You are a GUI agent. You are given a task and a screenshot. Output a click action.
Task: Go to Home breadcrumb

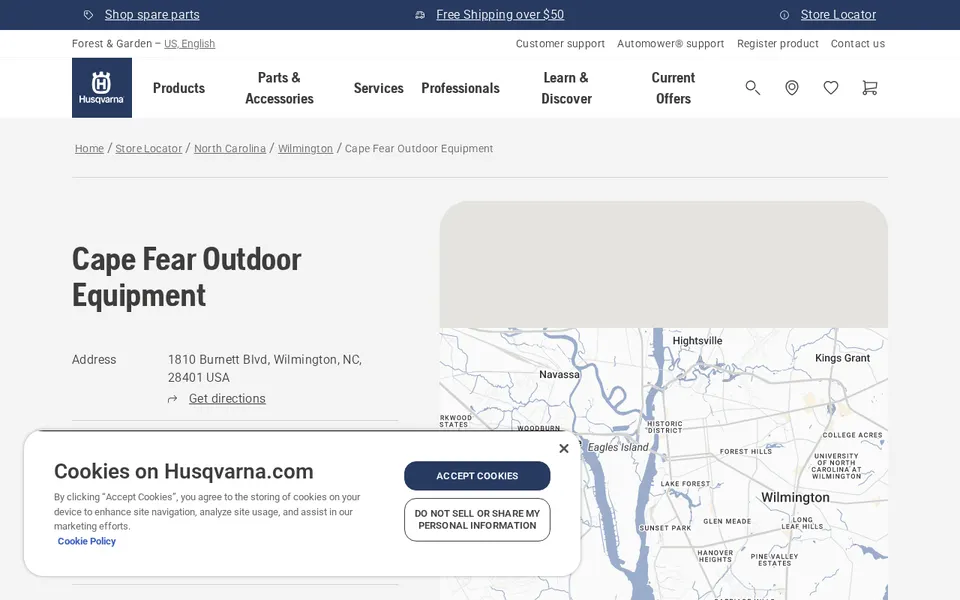[89, 148]
